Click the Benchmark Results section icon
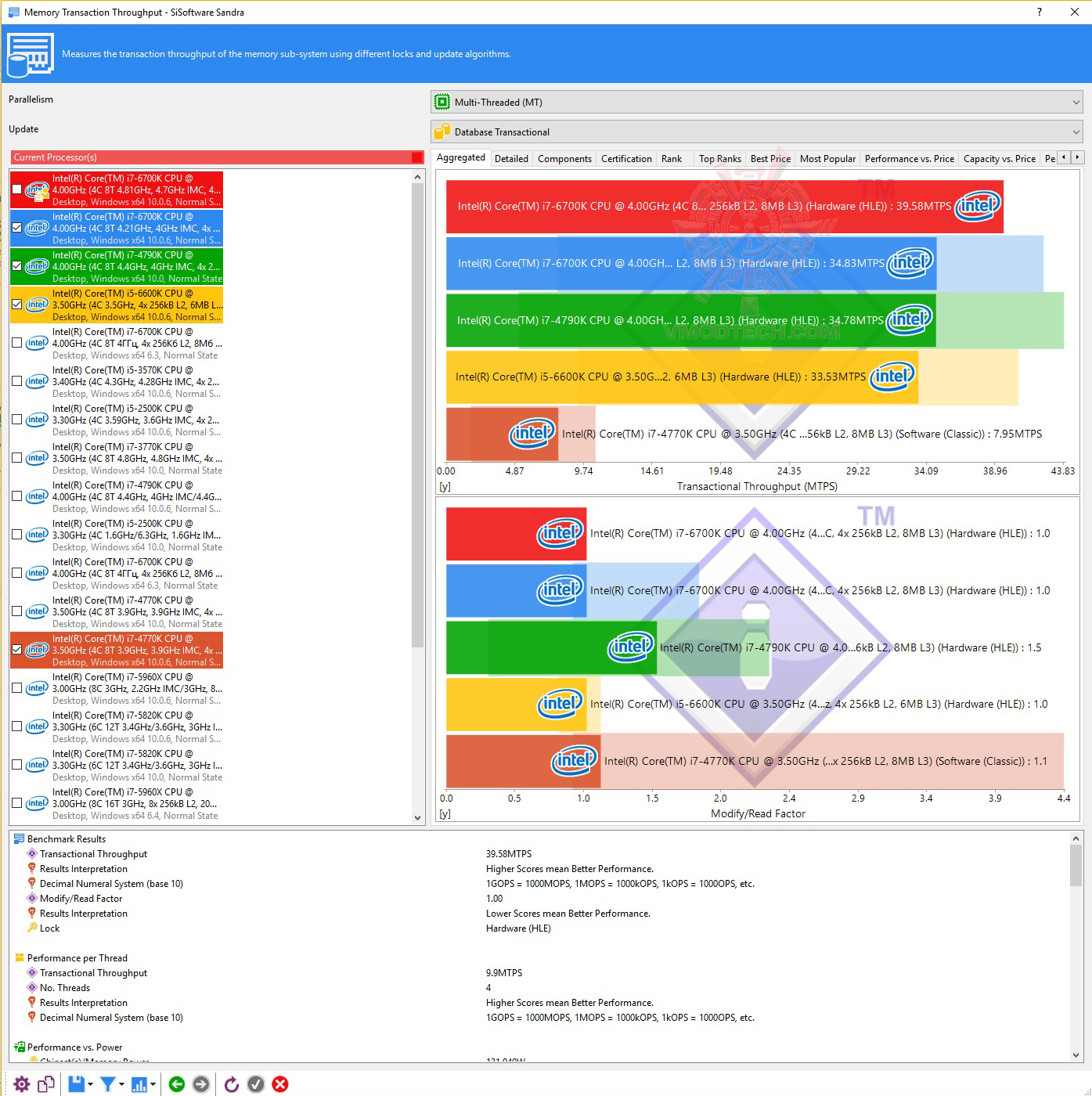This screenshot has height=1096, width=1092. coord(20,838)
